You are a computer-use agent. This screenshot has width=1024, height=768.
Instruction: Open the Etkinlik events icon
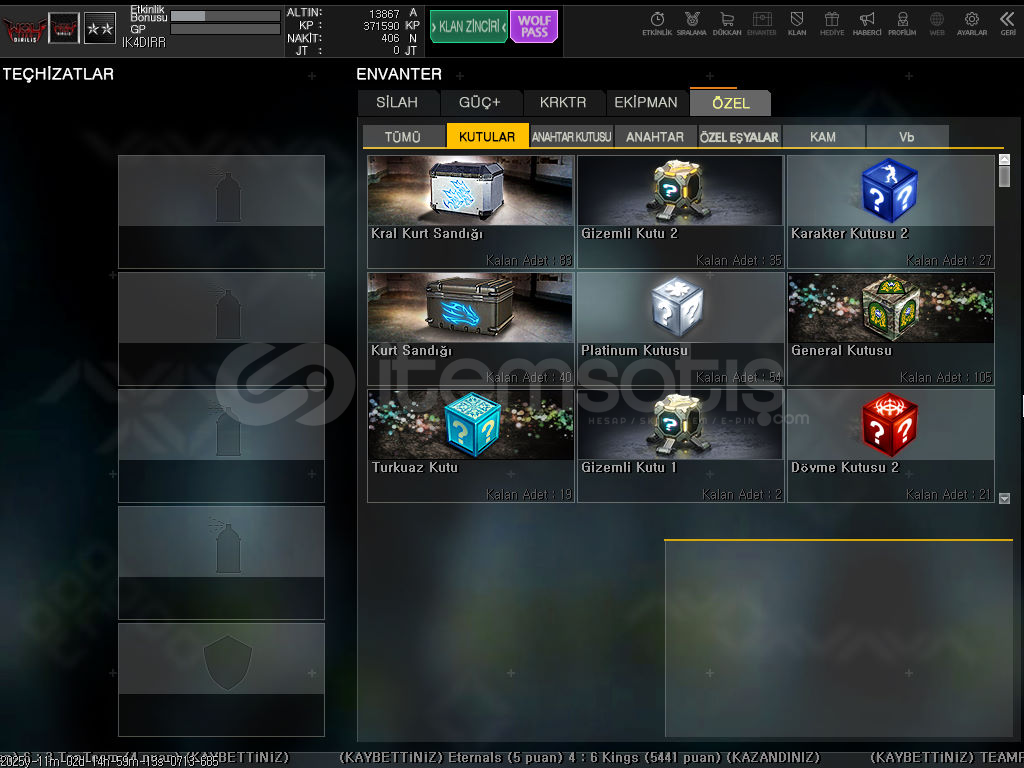point(657,22)
